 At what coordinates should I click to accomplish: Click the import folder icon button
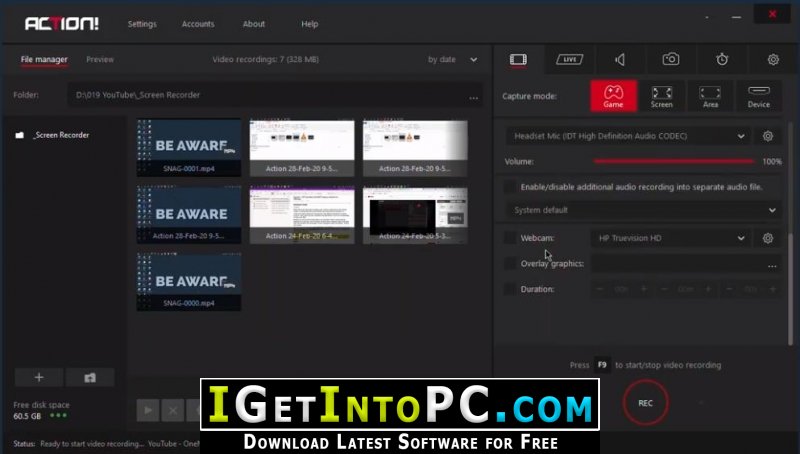click(90, 377)
